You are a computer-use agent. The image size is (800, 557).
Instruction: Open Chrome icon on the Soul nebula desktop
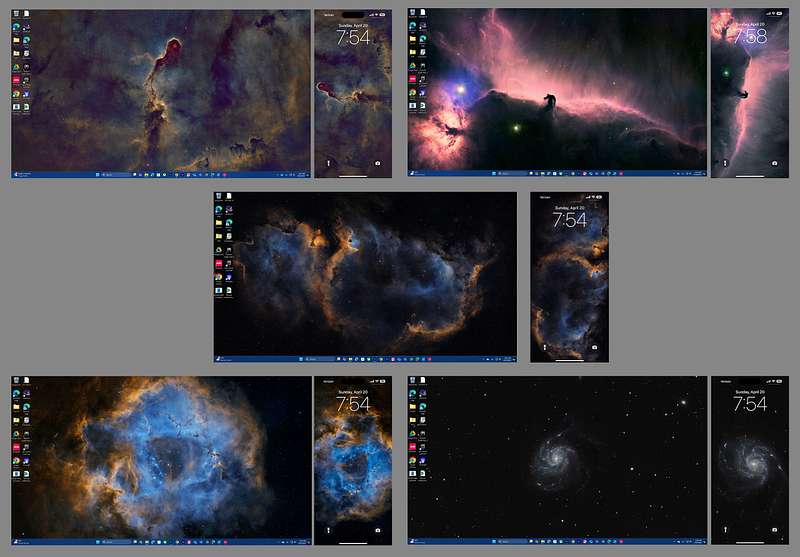click(x=219, y=276)
